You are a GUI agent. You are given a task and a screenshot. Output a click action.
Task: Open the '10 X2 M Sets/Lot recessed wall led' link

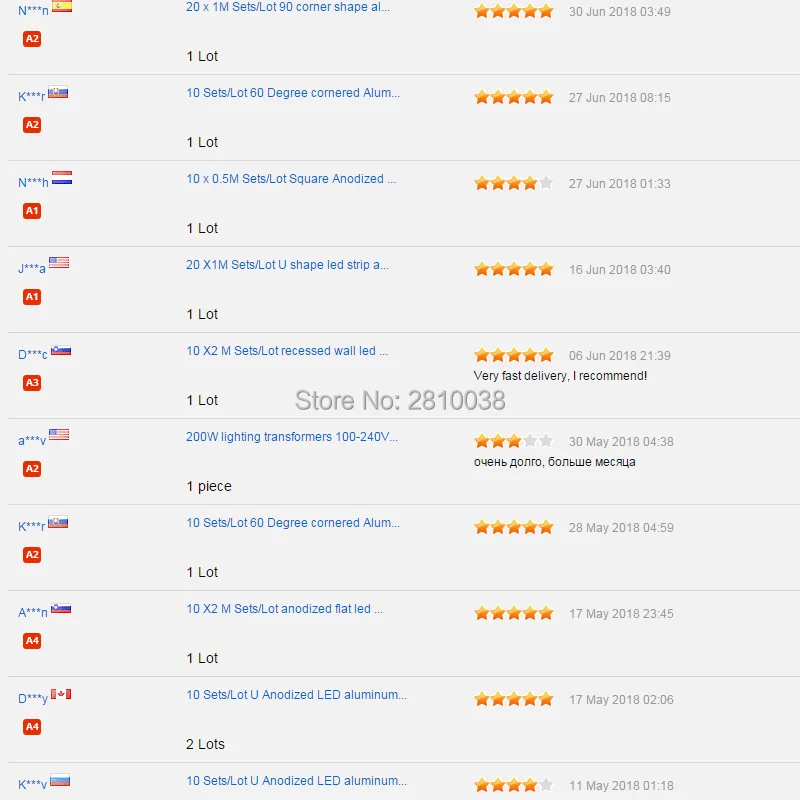pyautogui.click(x=287, y=351)
